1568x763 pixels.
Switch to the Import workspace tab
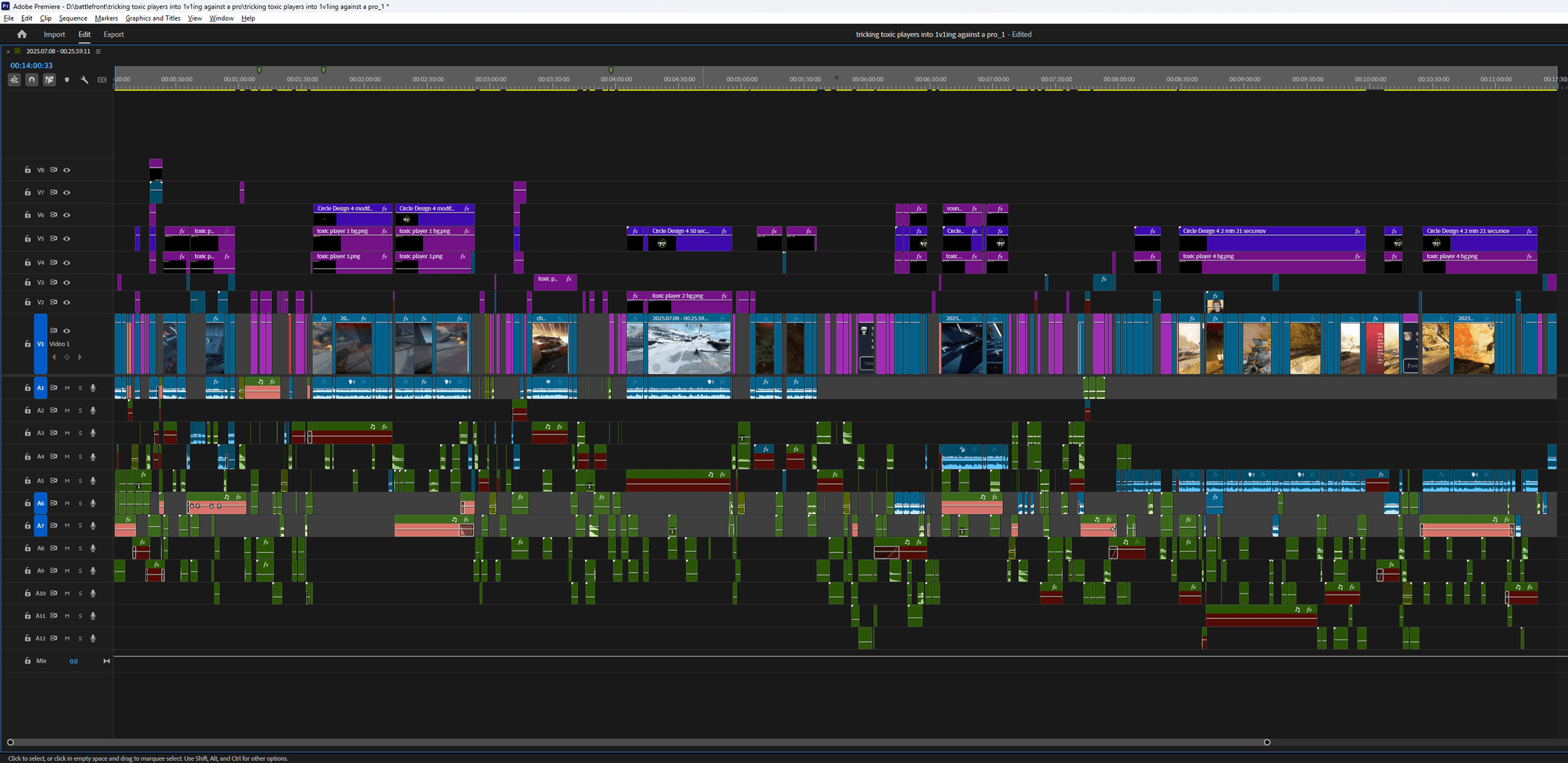[54, 34]
